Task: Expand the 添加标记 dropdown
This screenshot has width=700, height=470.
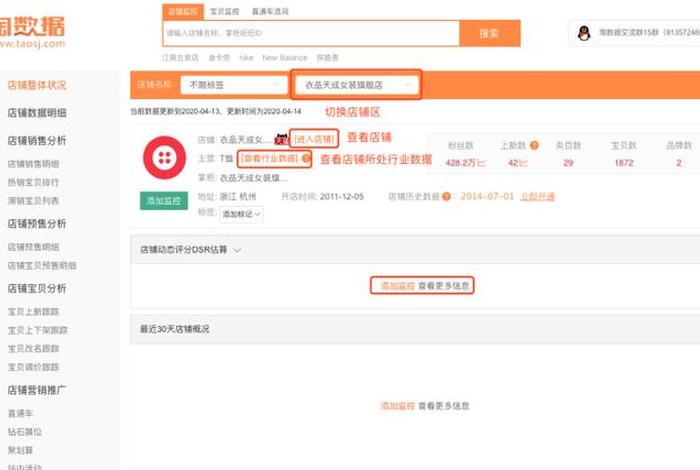Action: pyautogui.click(x=242, y=214)
